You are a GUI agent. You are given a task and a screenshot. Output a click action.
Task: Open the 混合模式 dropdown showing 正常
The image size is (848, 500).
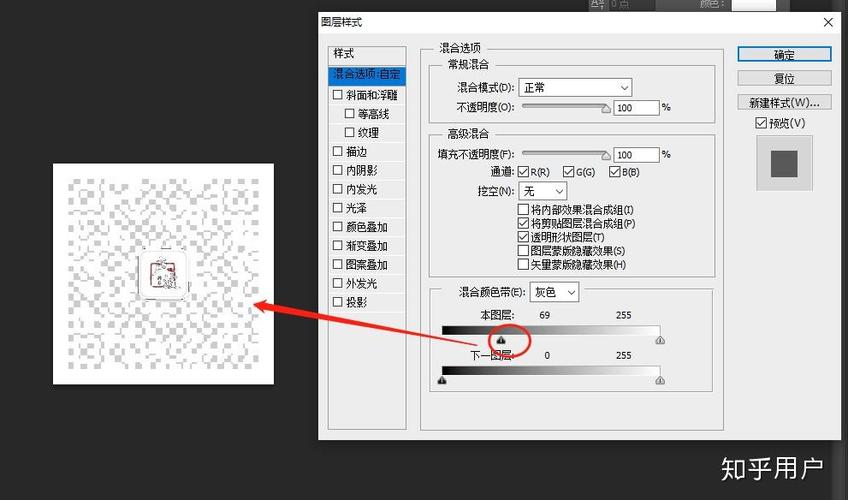pyautogui.click(x=575, y=88)
